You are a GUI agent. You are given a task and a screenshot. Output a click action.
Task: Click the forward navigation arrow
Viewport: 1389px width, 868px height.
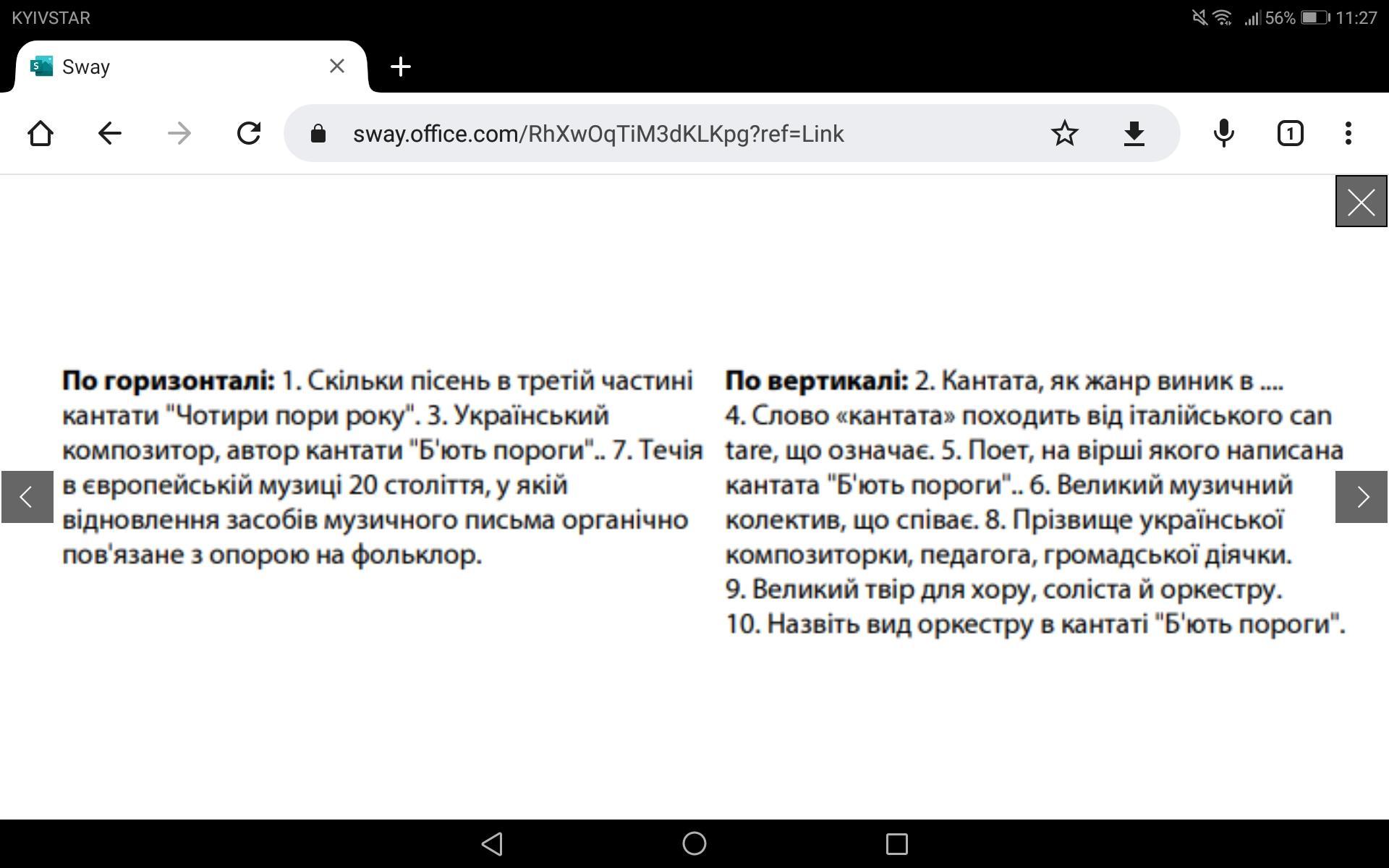pos(179,133)
